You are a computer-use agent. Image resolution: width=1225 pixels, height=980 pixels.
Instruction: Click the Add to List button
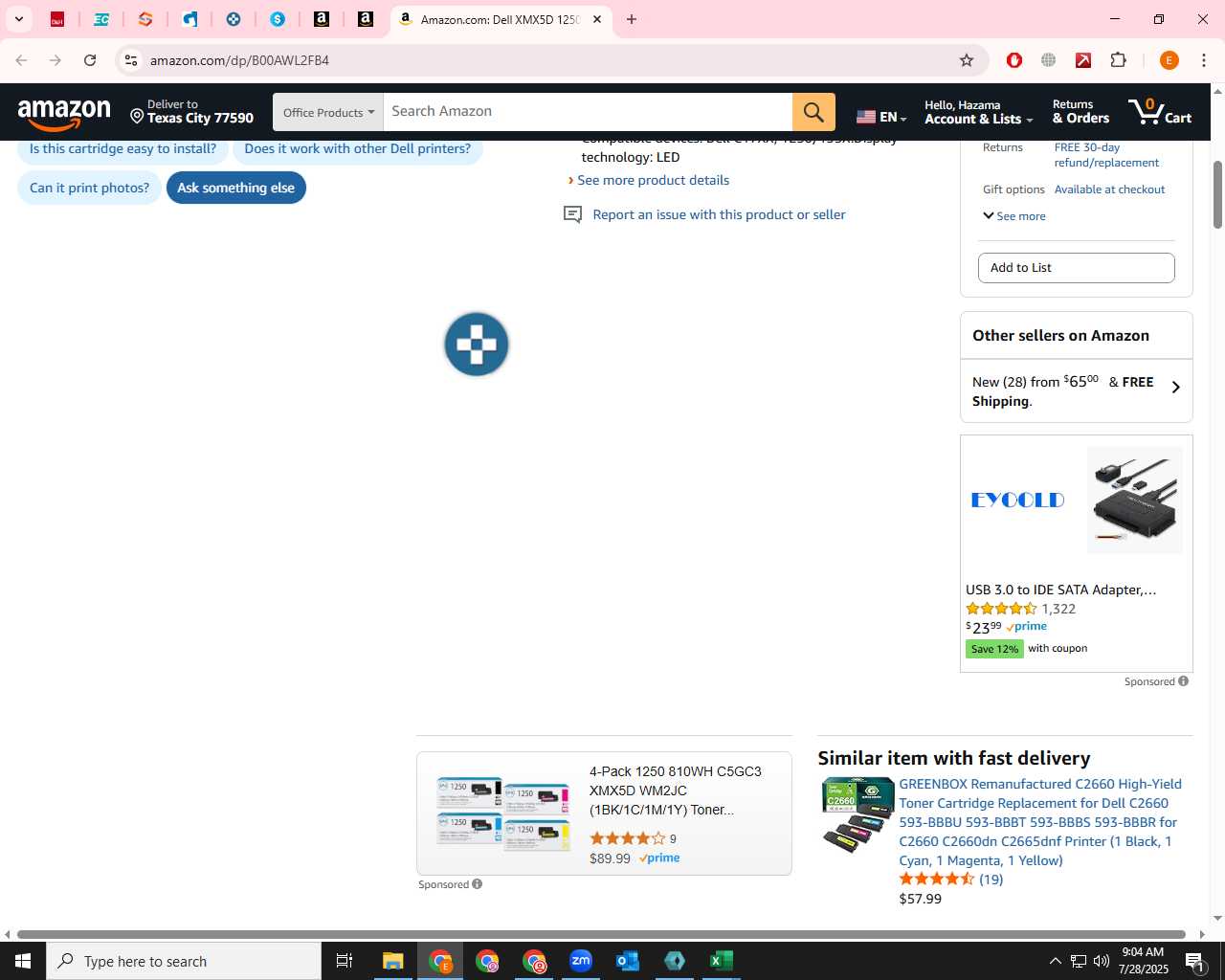click(x=1077, y=268)
